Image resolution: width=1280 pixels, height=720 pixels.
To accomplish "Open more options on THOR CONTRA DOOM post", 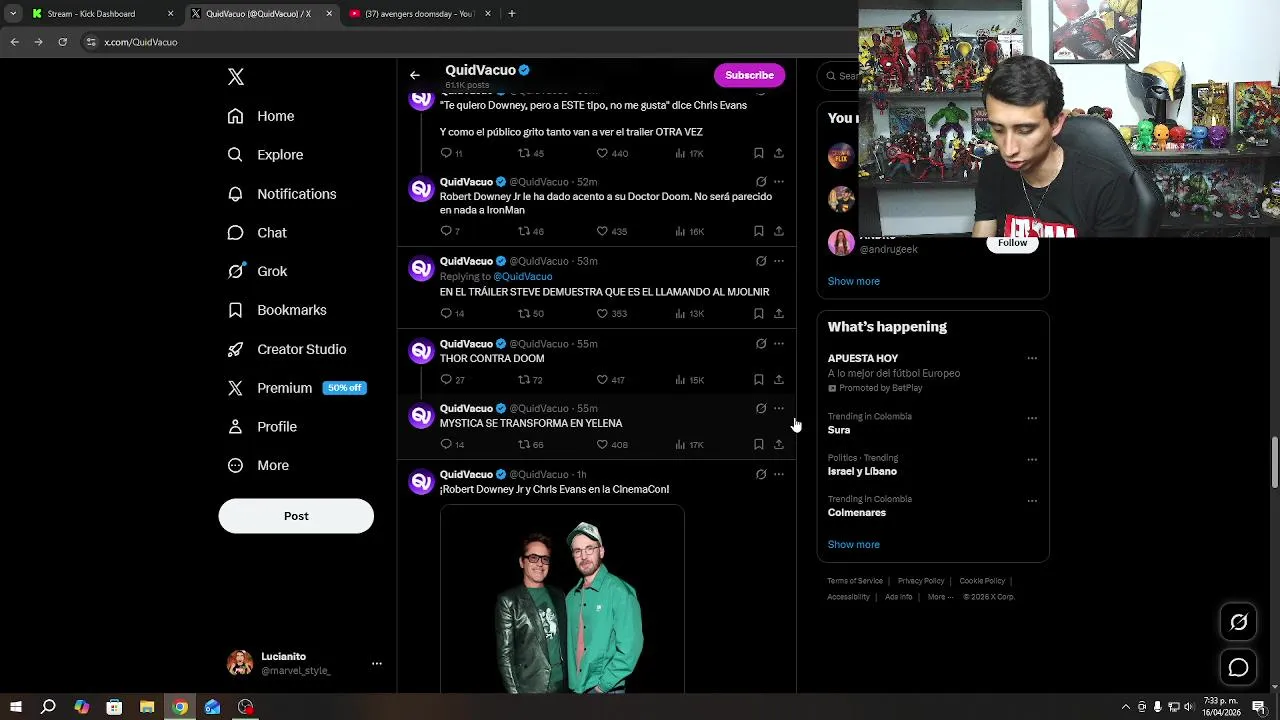I will coord(779,344).
